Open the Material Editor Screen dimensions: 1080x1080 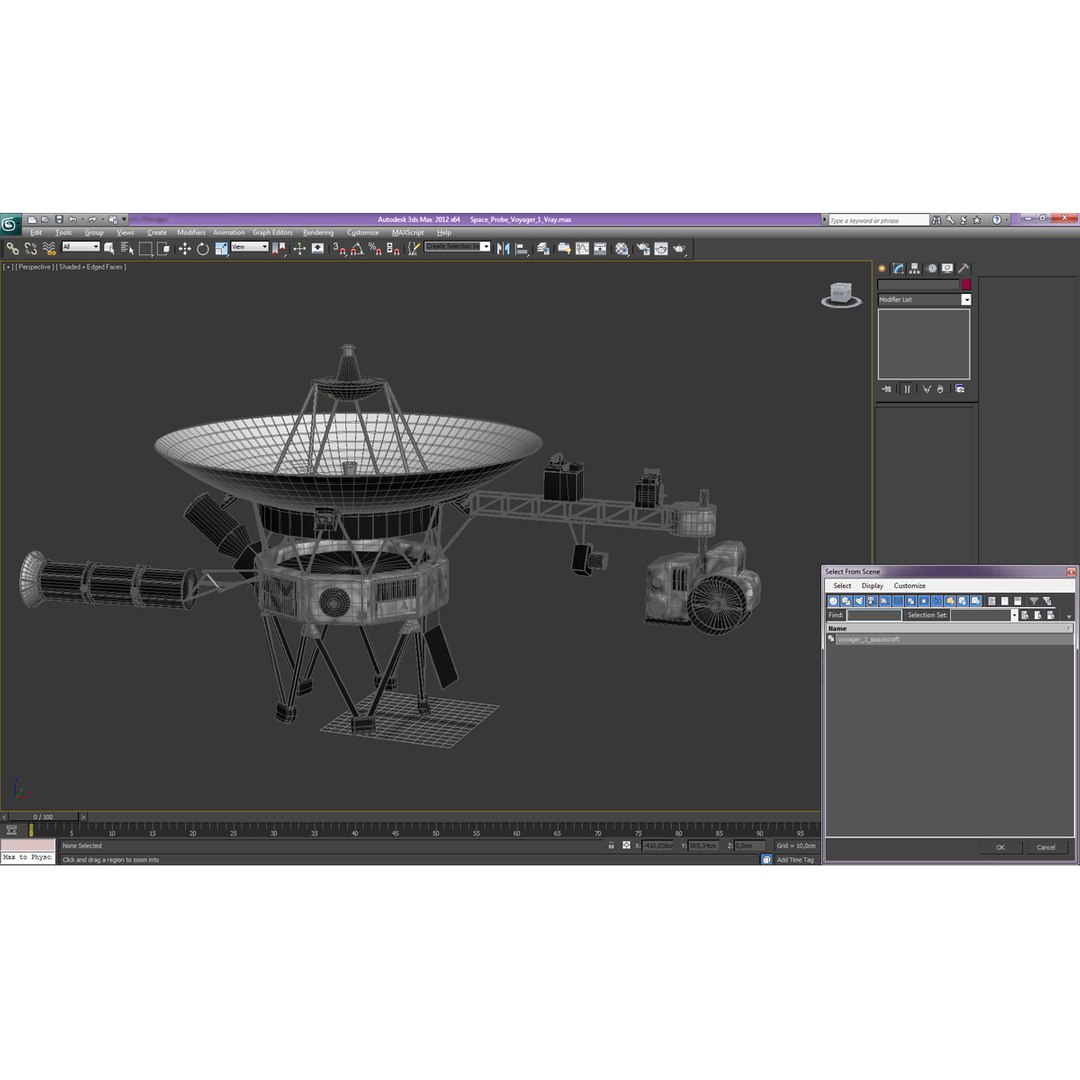622,249
